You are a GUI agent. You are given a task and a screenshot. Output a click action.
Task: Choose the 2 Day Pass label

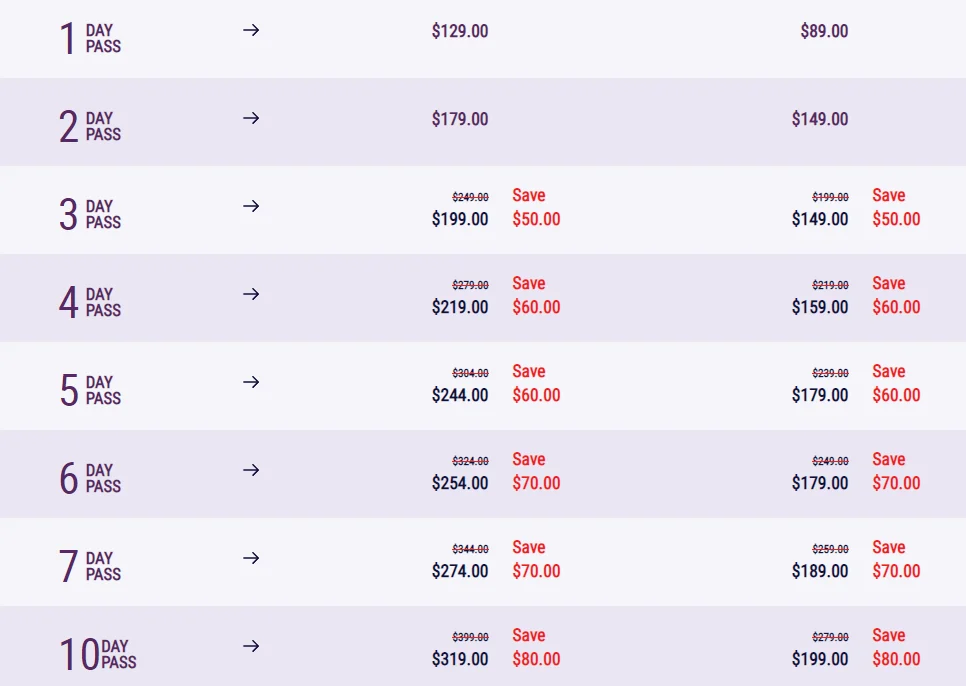coord(90,126)
